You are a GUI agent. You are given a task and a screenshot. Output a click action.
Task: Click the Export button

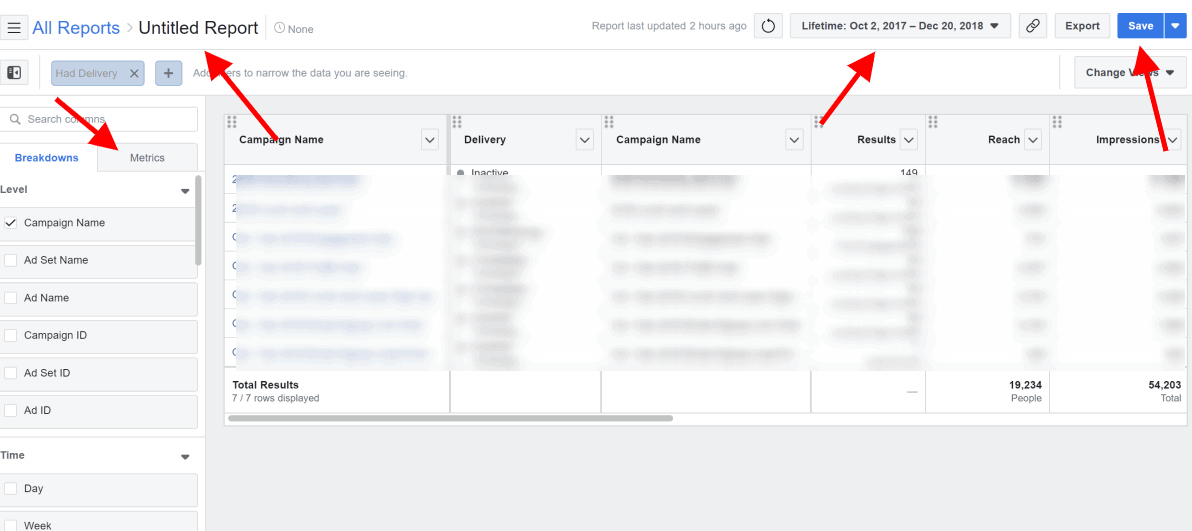(1083, 26)
